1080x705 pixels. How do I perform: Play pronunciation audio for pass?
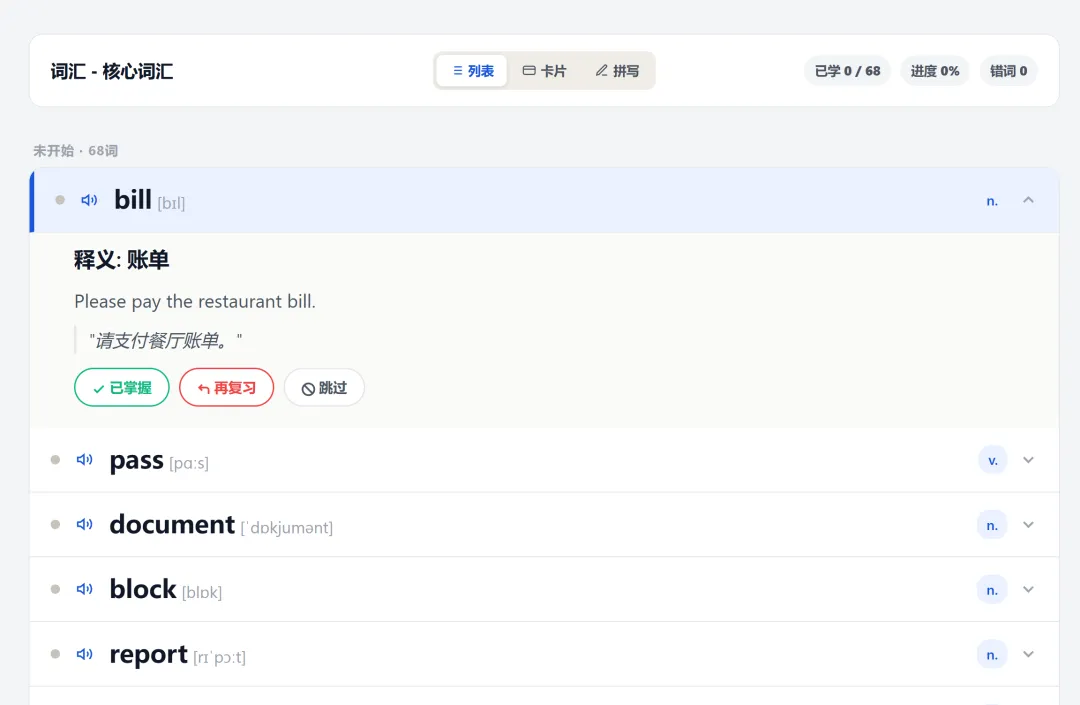click(x=85, y=460)
